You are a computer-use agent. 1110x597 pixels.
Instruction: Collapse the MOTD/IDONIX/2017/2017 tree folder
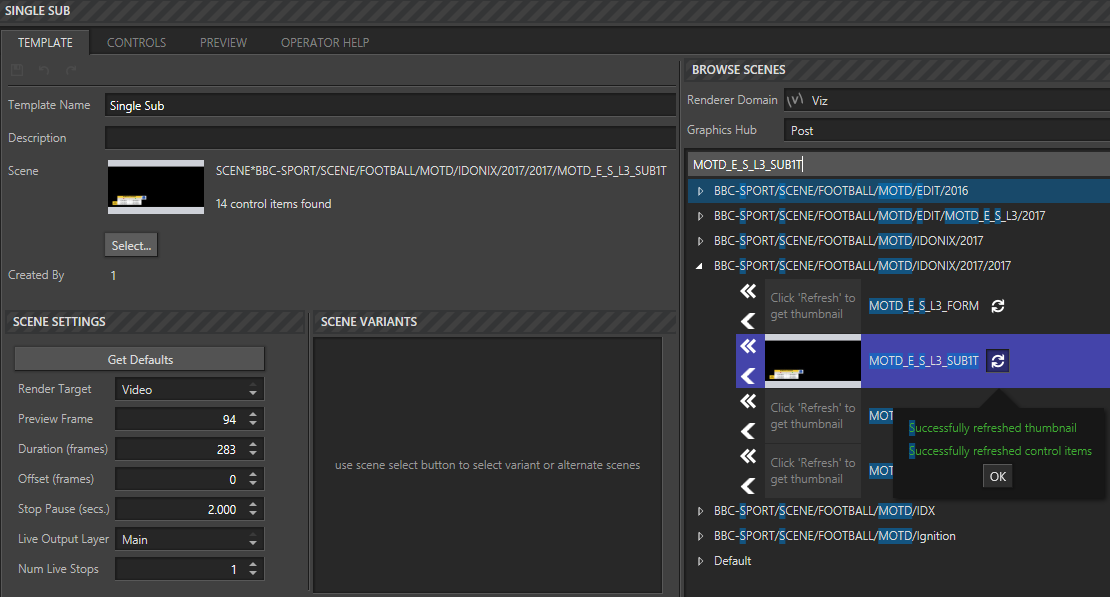pyautogui.click(x=700, y=266)
